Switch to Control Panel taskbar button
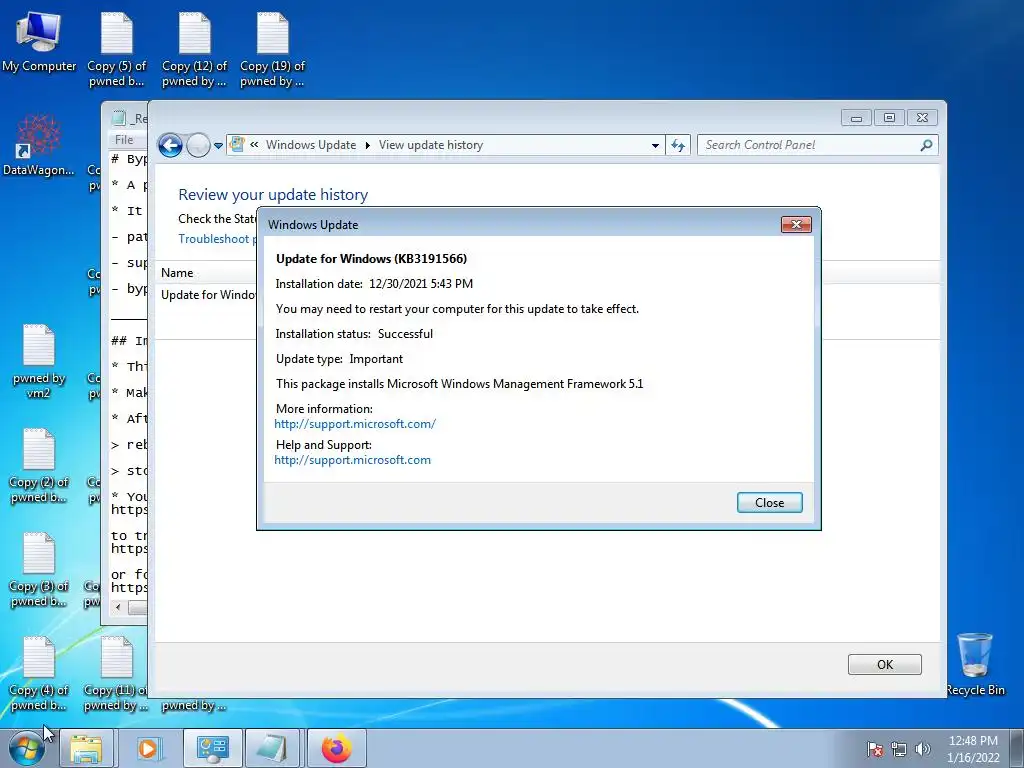Image resolution: width=1024 pixels, height=768 pixels. click(213, 748)
